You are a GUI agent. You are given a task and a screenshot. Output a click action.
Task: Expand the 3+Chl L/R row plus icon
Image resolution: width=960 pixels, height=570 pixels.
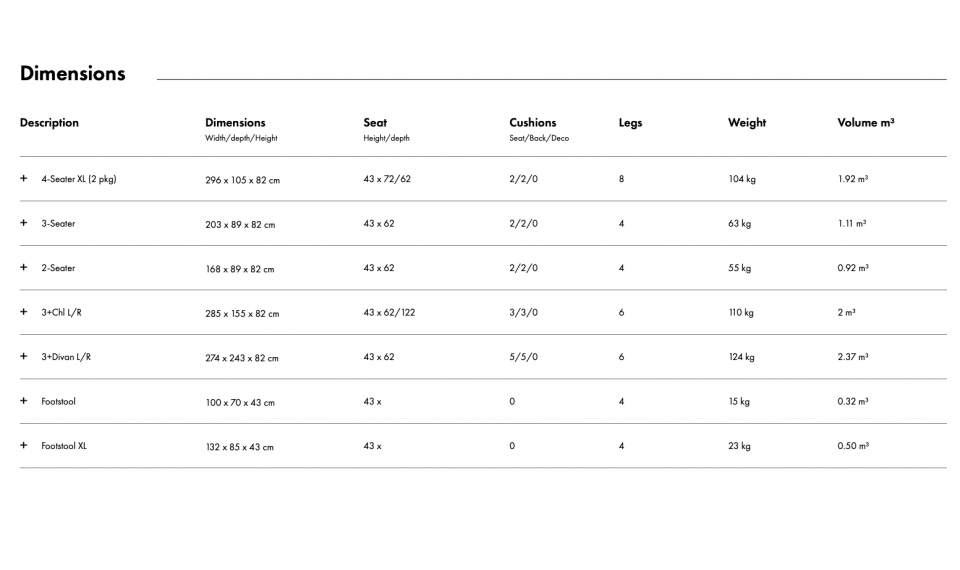[x=23, y=312]
